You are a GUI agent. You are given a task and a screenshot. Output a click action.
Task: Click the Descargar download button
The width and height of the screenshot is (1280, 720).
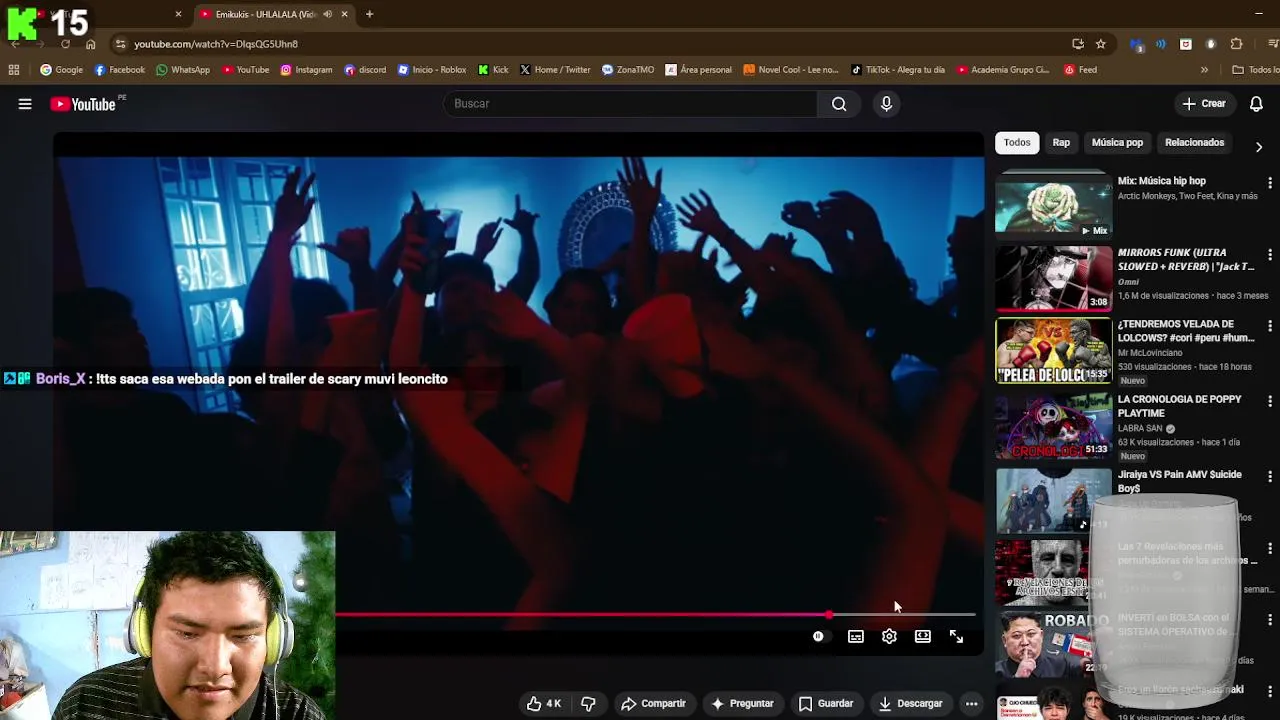pyautogui.click(x=911, y=704)
